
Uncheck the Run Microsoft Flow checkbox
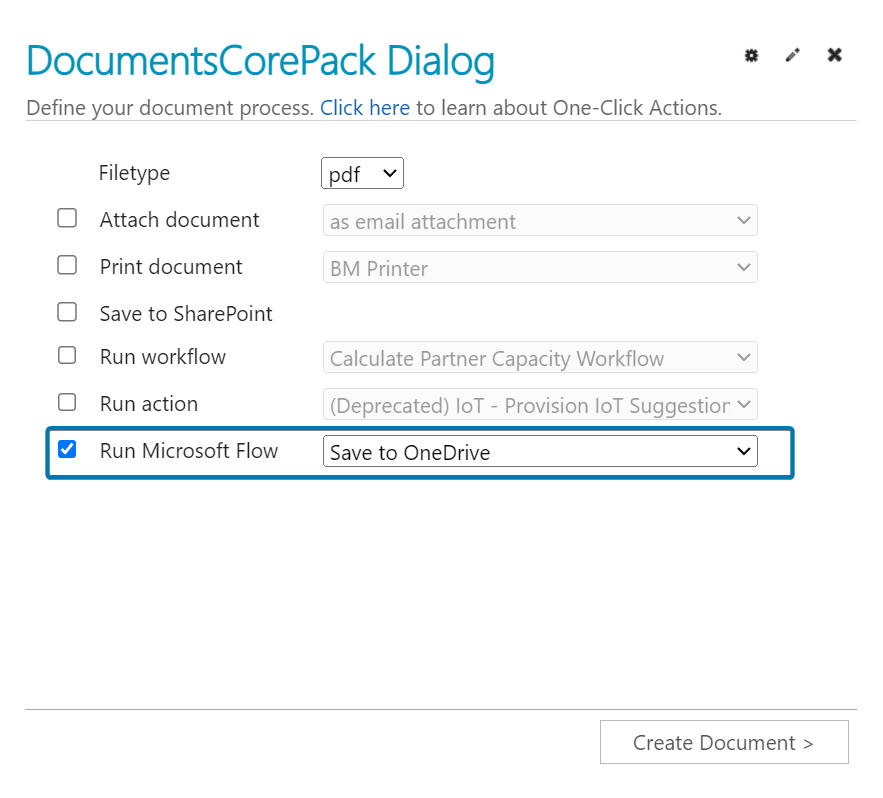(67, 449)
